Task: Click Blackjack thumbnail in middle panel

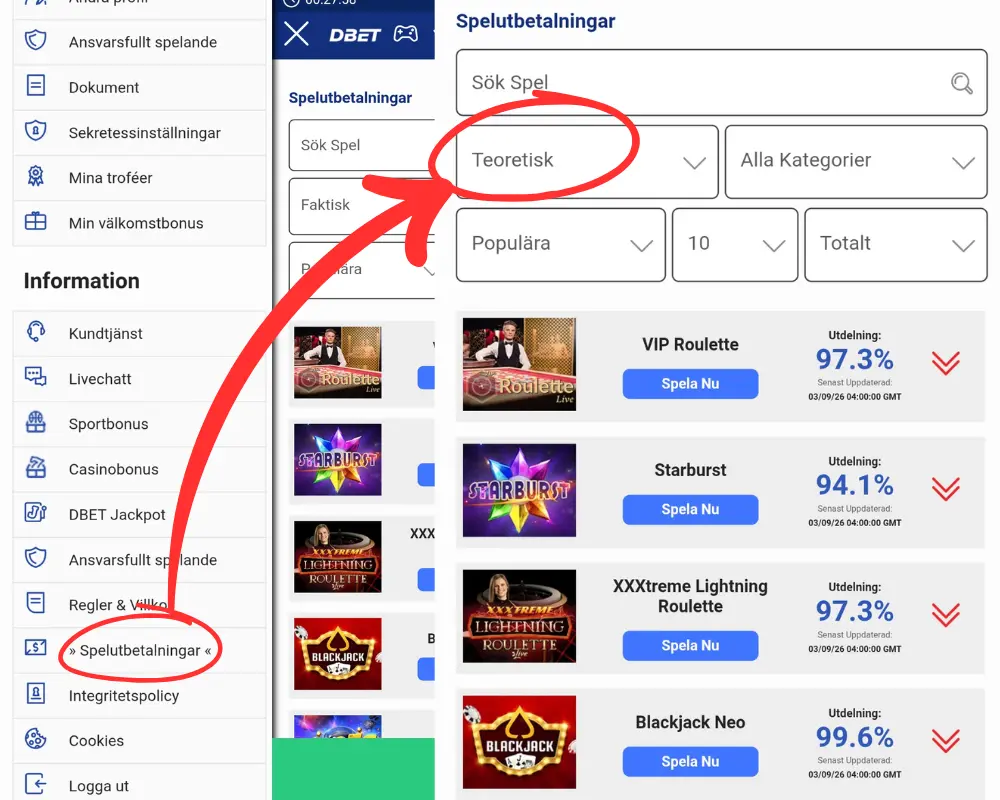Action: pyautogui.click(x=337, y=653)
